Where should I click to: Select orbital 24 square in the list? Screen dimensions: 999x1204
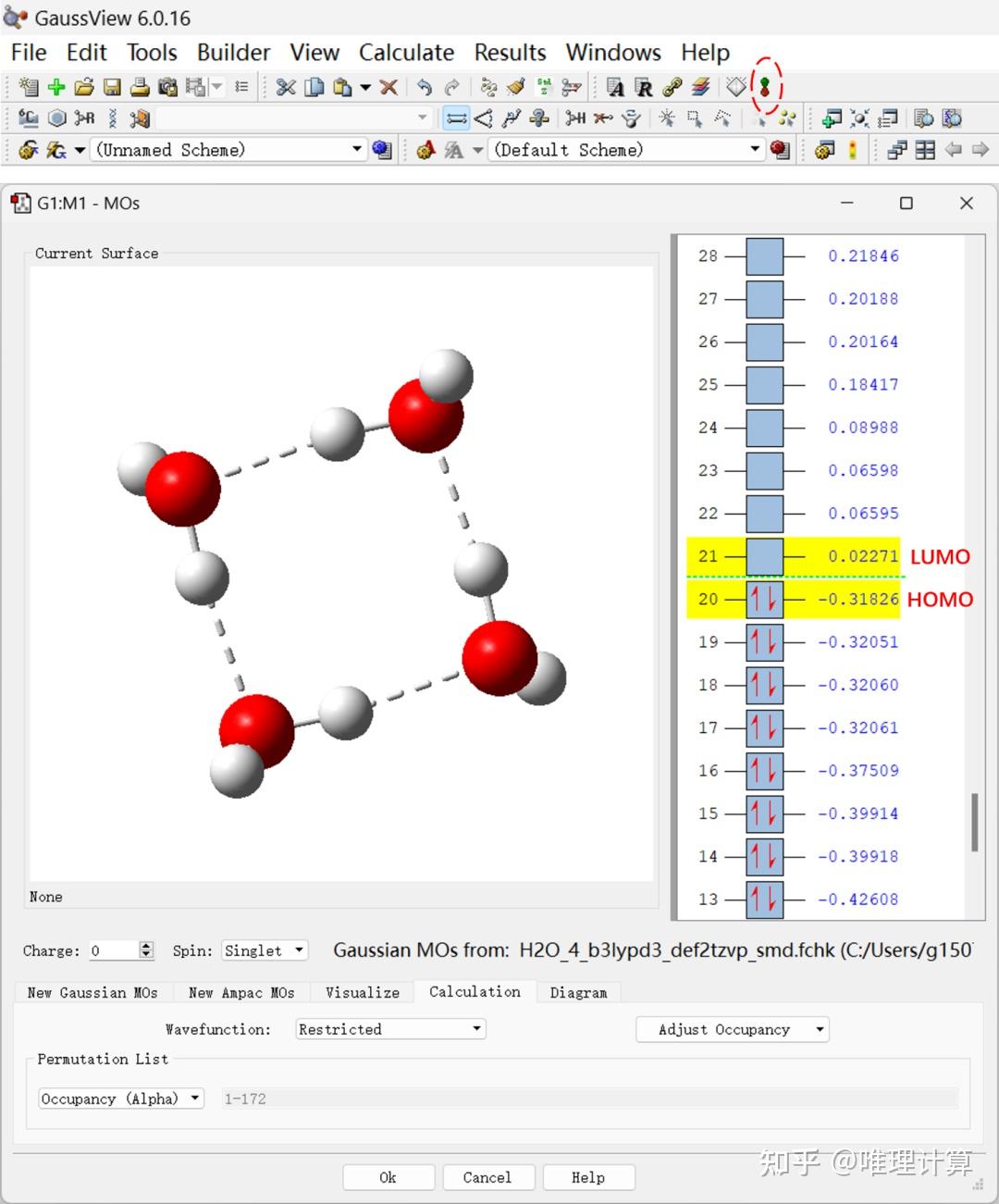[764, 428]
